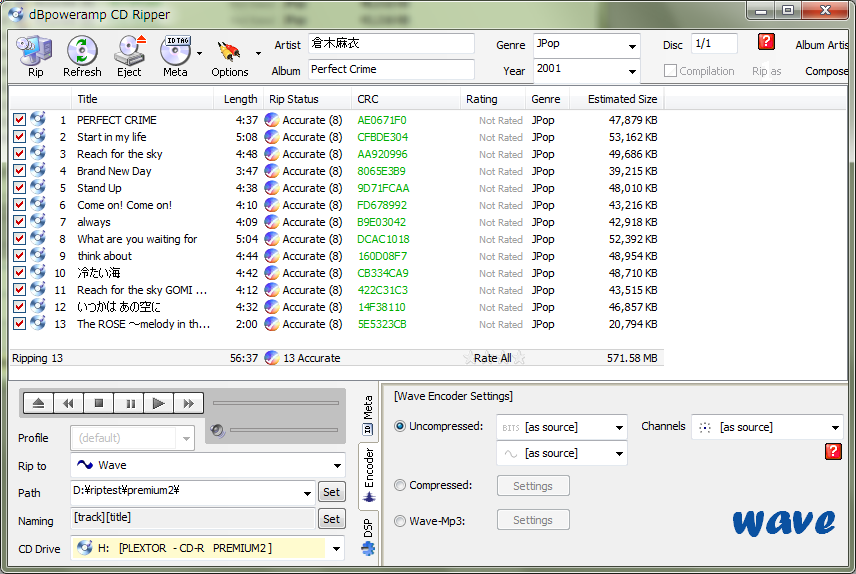This screenshot has height=574, width=856.
Task: Eject the CD using Eject icon
Action: [129, 56]
